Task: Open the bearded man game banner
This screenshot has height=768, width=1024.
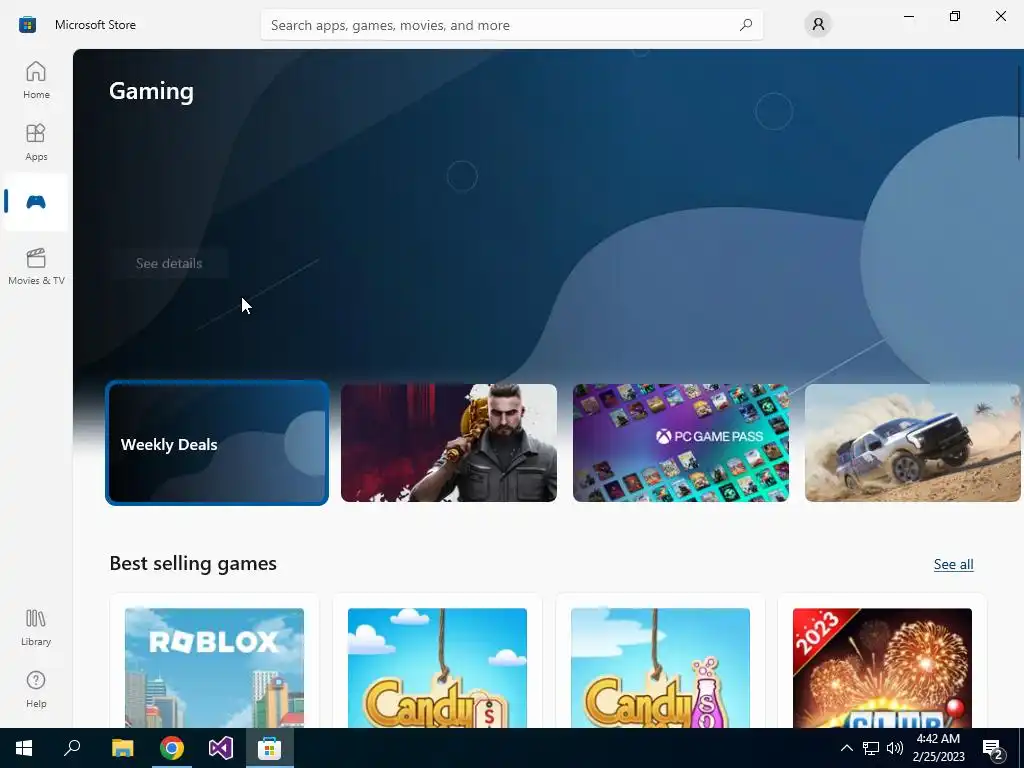Action: pyautogui.click(x=449, y=443)
